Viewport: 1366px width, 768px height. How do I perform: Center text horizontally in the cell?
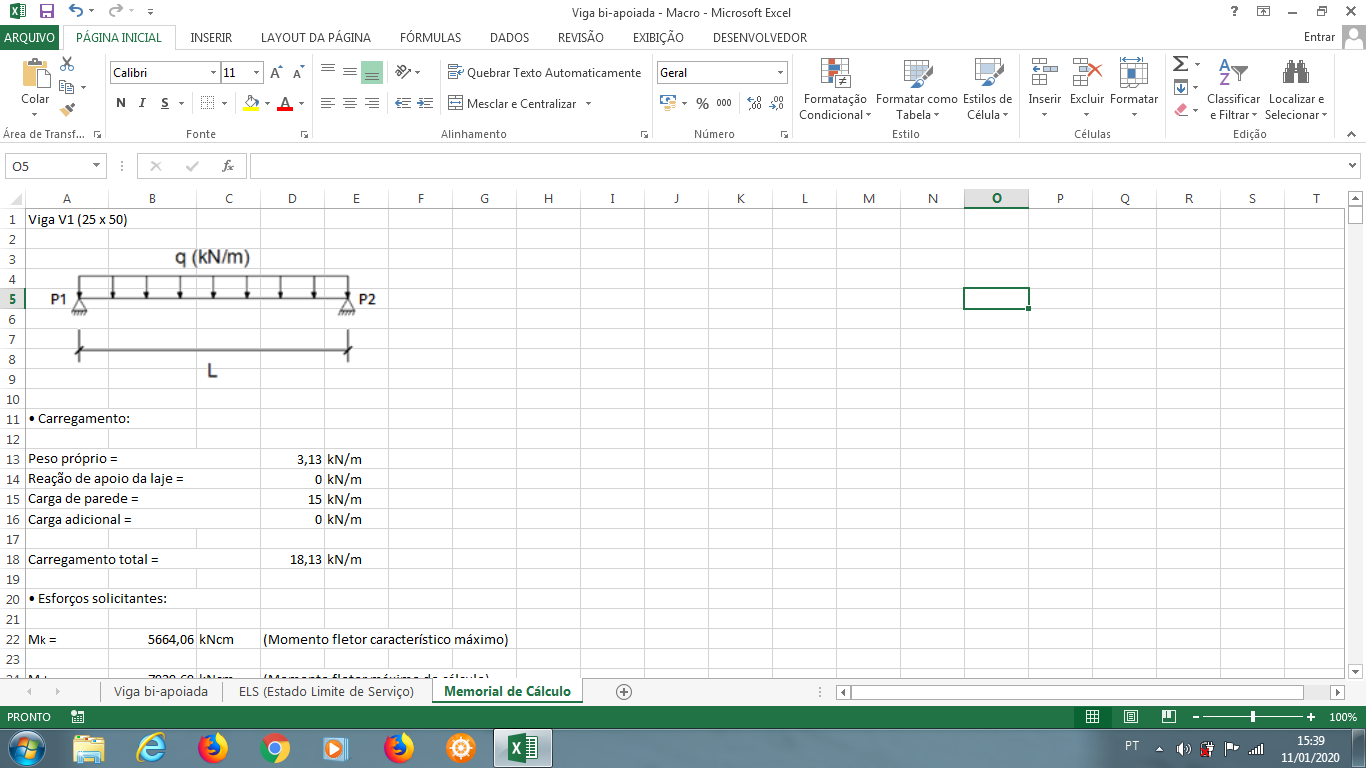(x=350, y=103)
